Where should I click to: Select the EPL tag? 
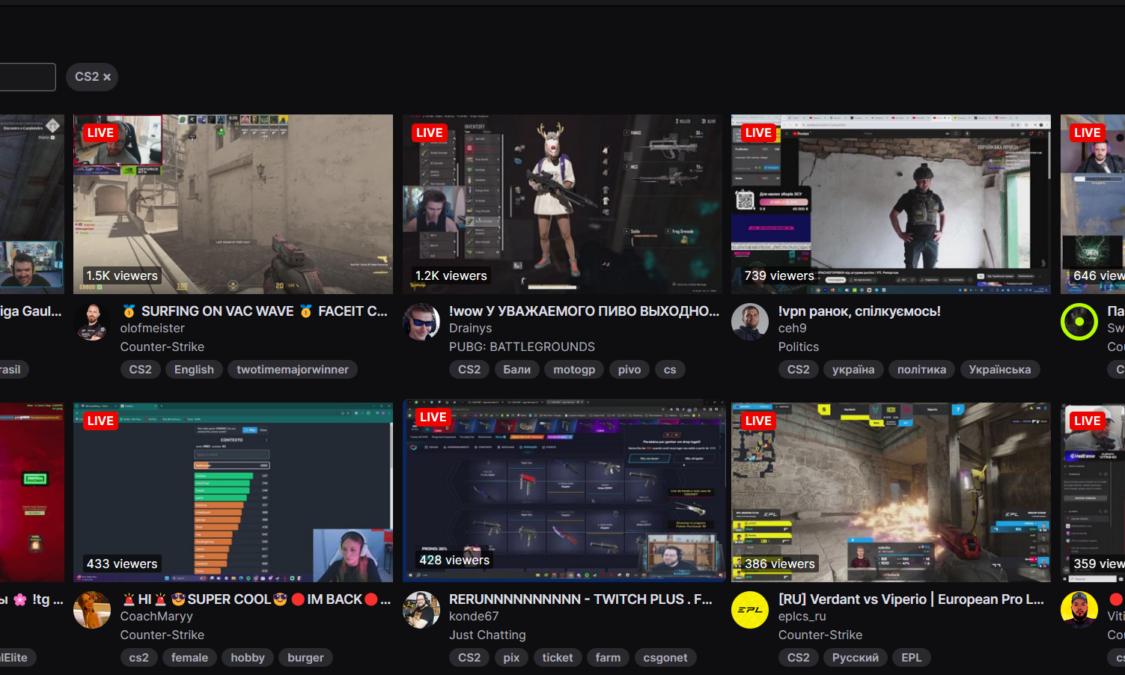click(911, 657)
